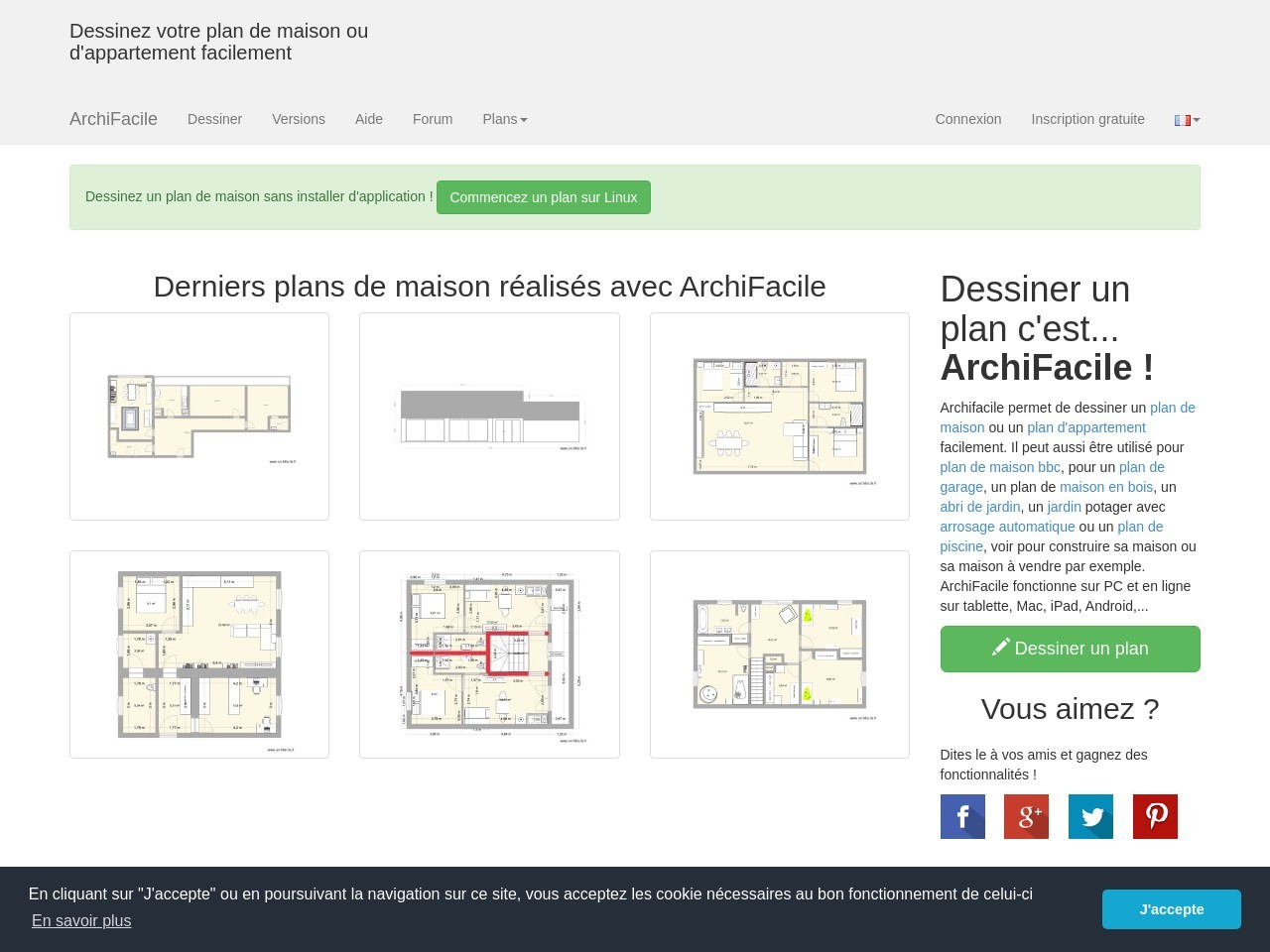
Task: Click the Connexion link
Action: coord(968,119)
